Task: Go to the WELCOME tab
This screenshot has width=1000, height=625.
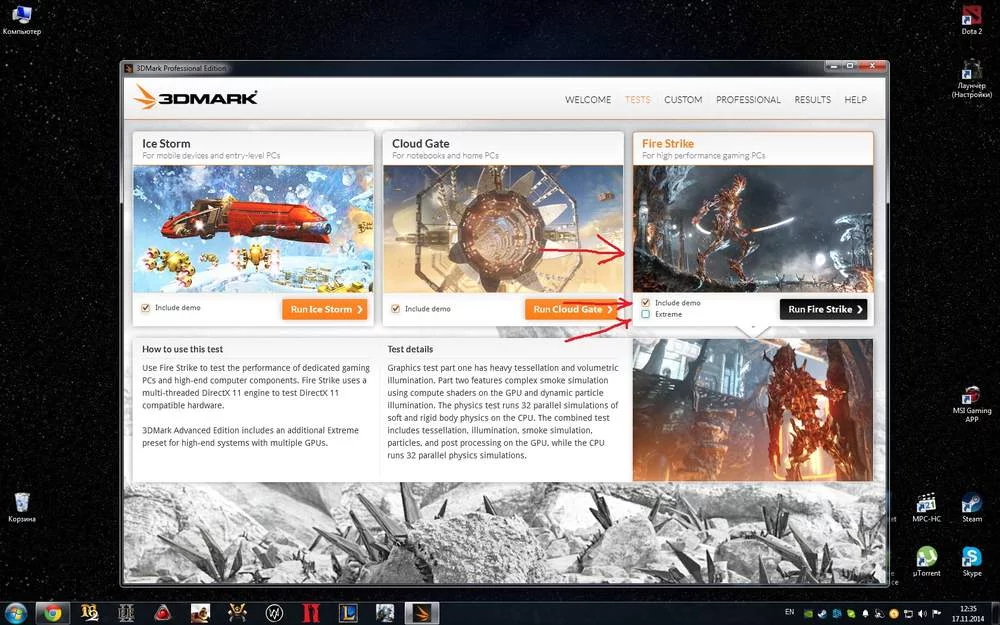Action: 587,99
